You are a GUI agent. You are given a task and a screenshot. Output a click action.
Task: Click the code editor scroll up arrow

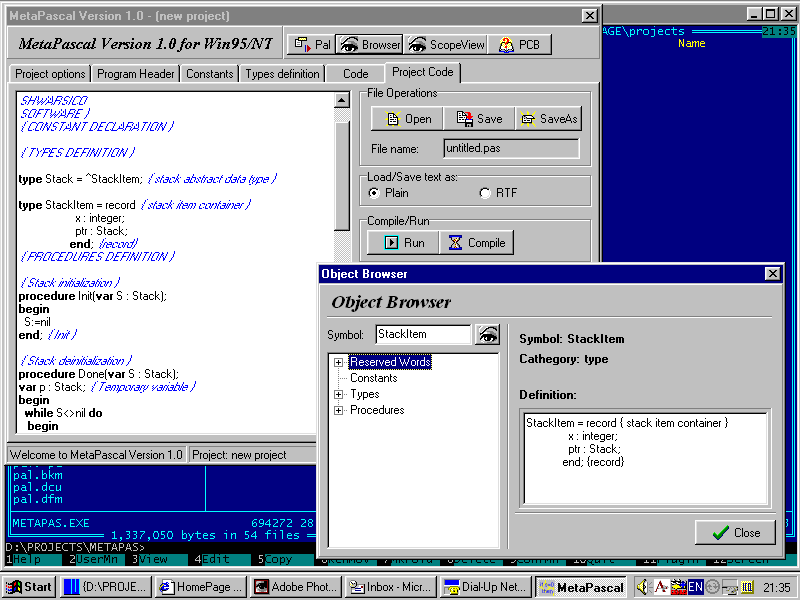341,100
